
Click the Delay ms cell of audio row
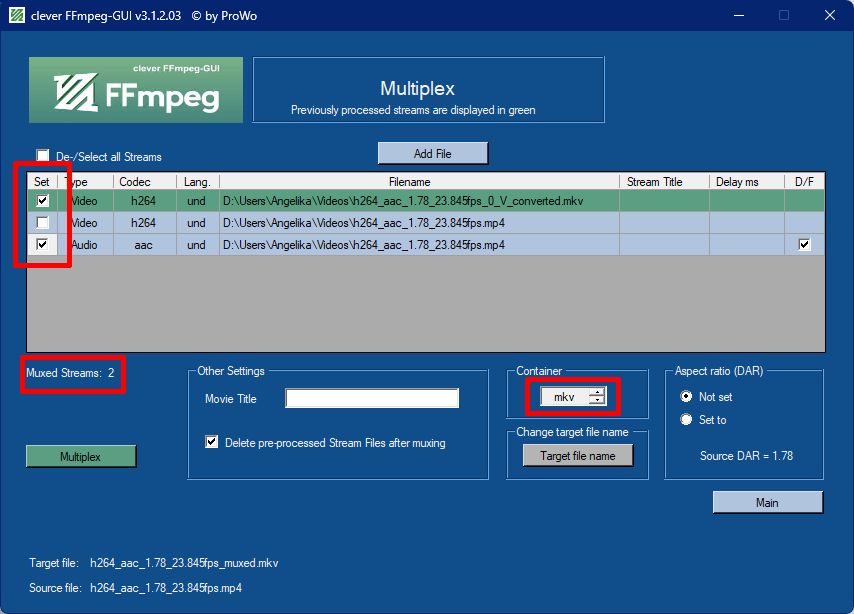point(747,245)
